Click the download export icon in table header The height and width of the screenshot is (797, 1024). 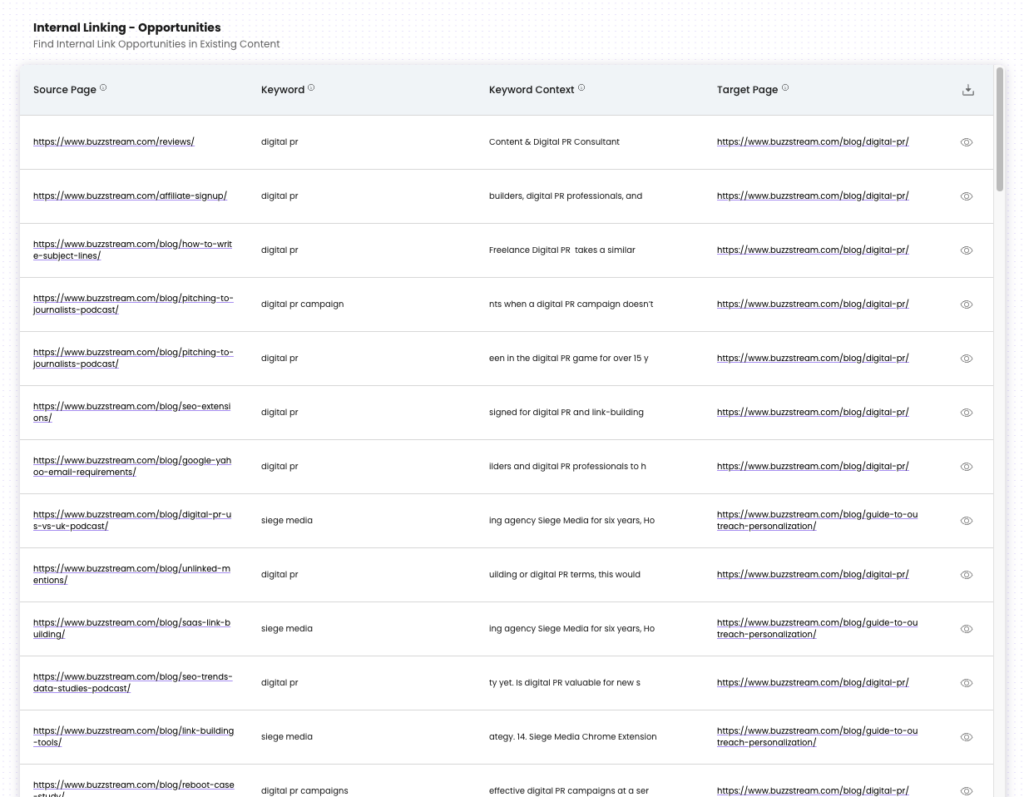pos(967,90)
